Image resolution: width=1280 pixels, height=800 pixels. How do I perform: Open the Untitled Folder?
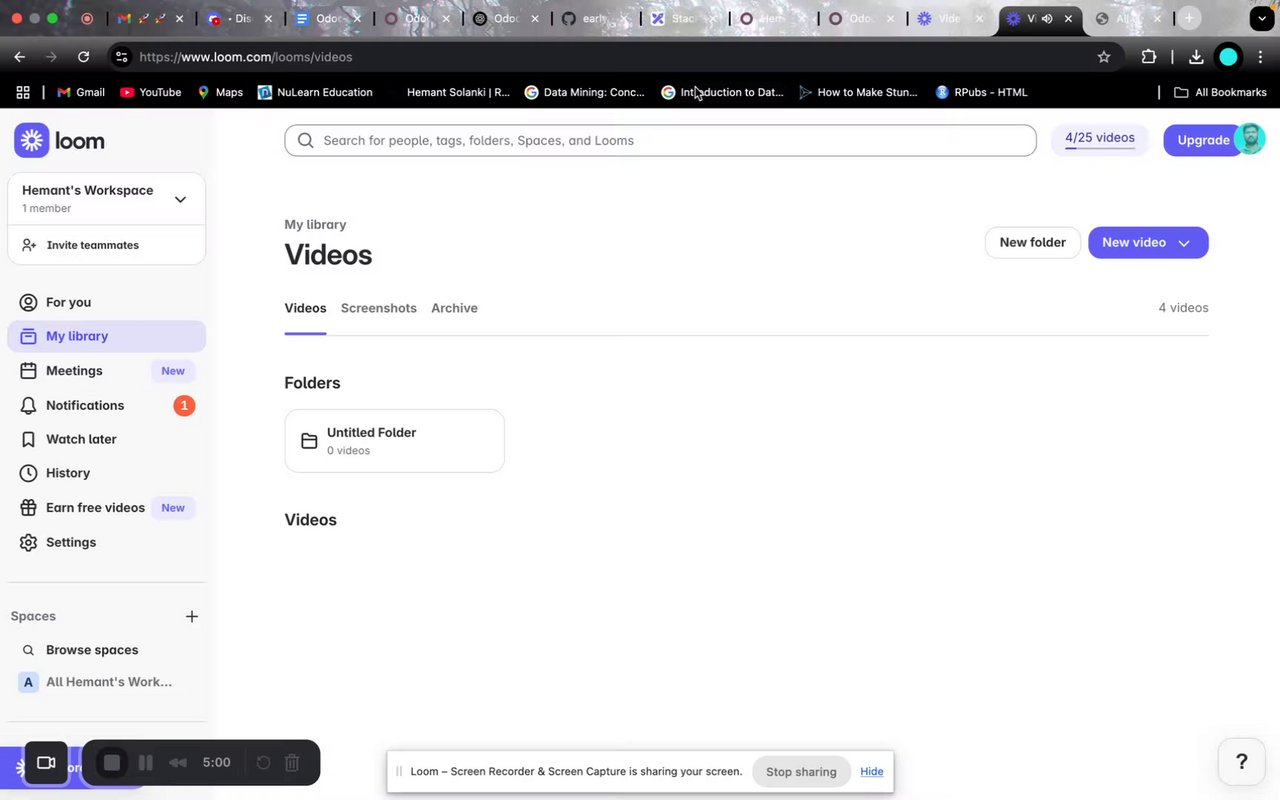(x=394, y=441)
